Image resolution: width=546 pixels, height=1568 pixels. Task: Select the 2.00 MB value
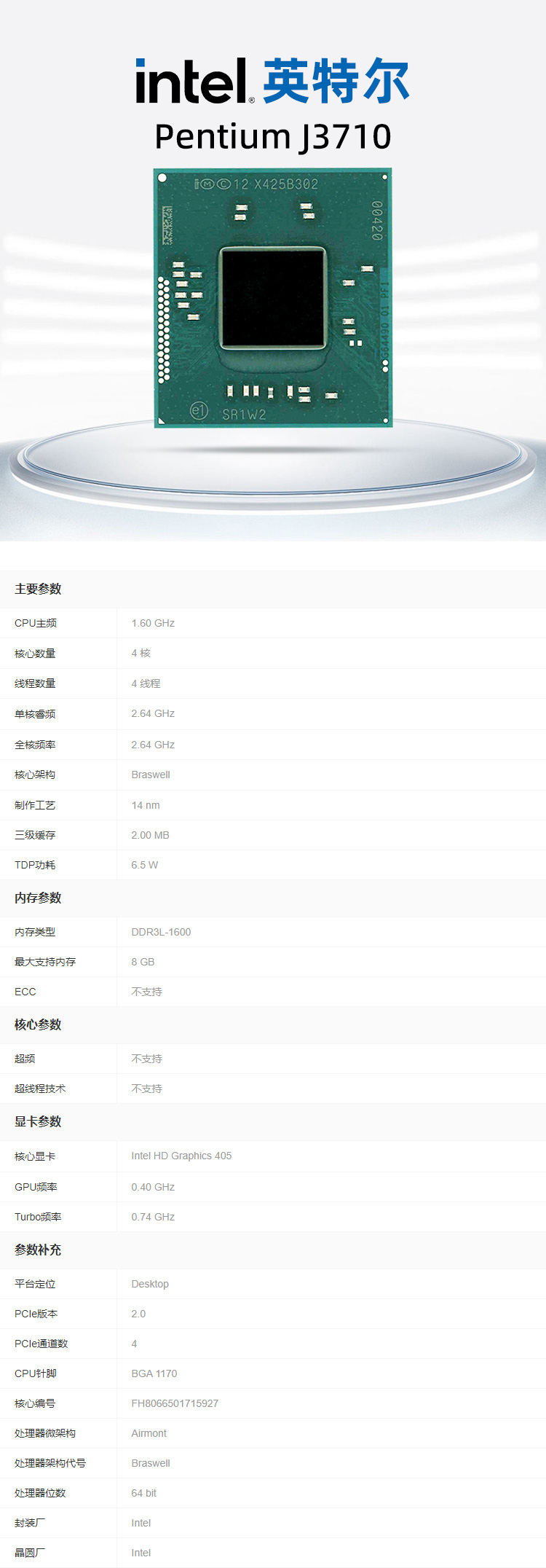[x=150, y=835]
